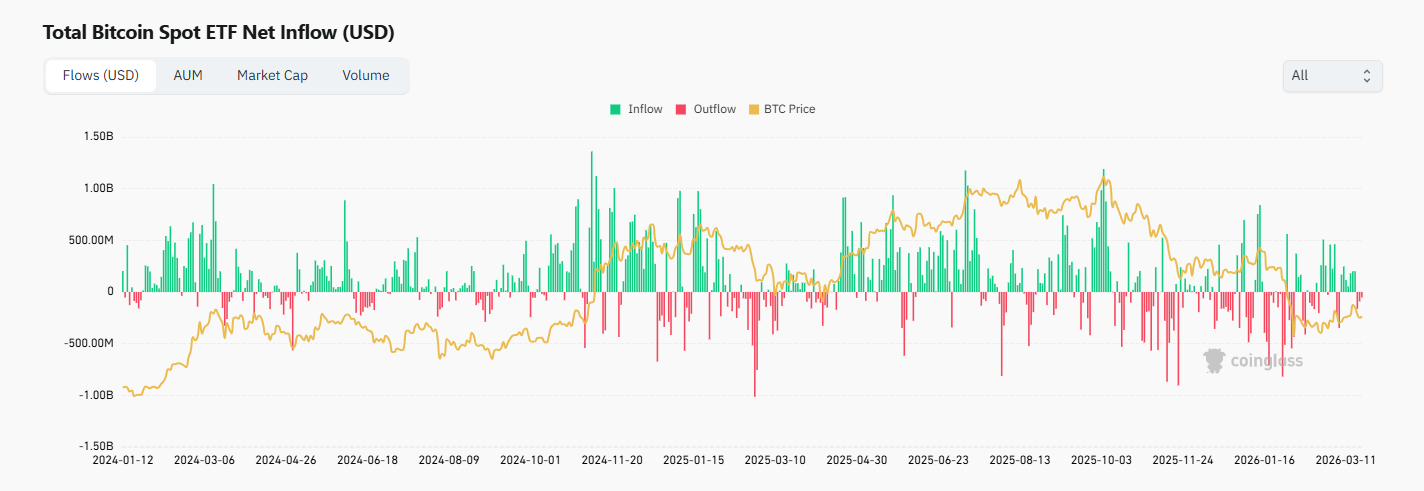1424x491 pixels.
Task: Click the coinglass watermark logo icon
Action: [x=1214, y=360]
